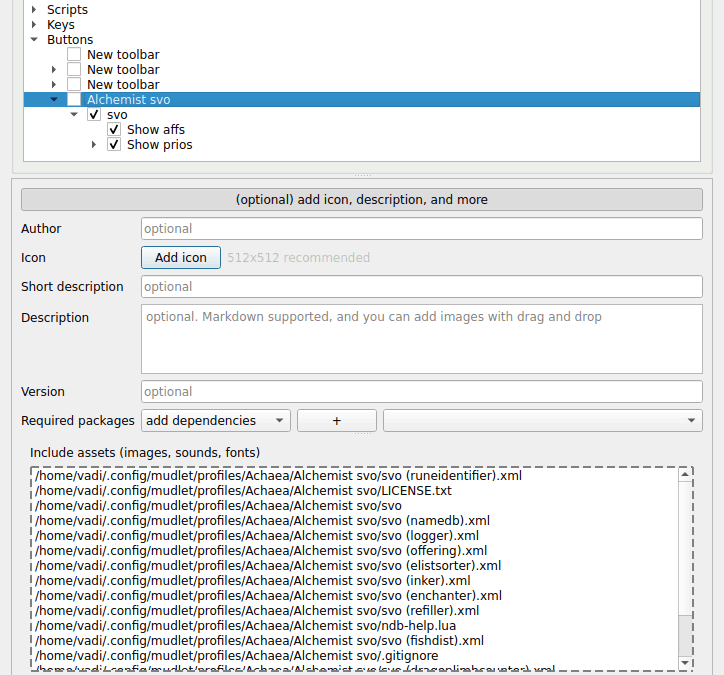
Task: Click the assets list scroll down arrow
Action: pyautogui.click(x=685, y=663)
